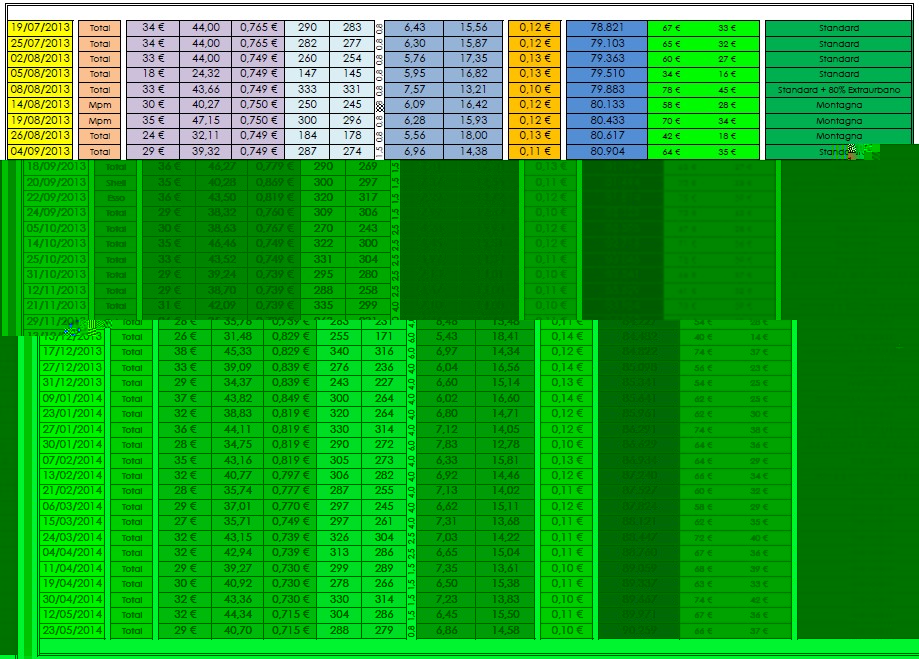
Task: Select the date cell 19/07/2013
Action: [x=40, y=28]
